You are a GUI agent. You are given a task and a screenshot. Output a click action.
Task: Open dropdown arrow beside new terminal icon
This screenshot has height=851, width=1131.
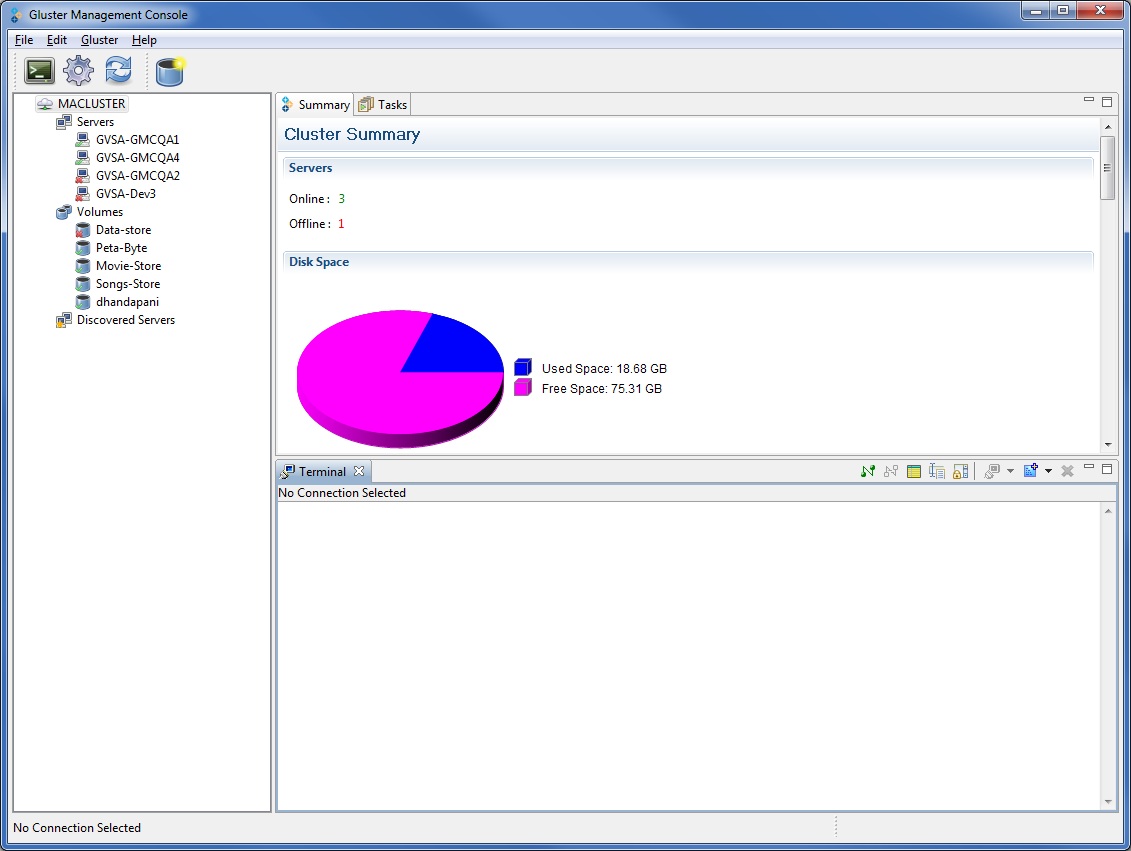[x=1048, y=471]
